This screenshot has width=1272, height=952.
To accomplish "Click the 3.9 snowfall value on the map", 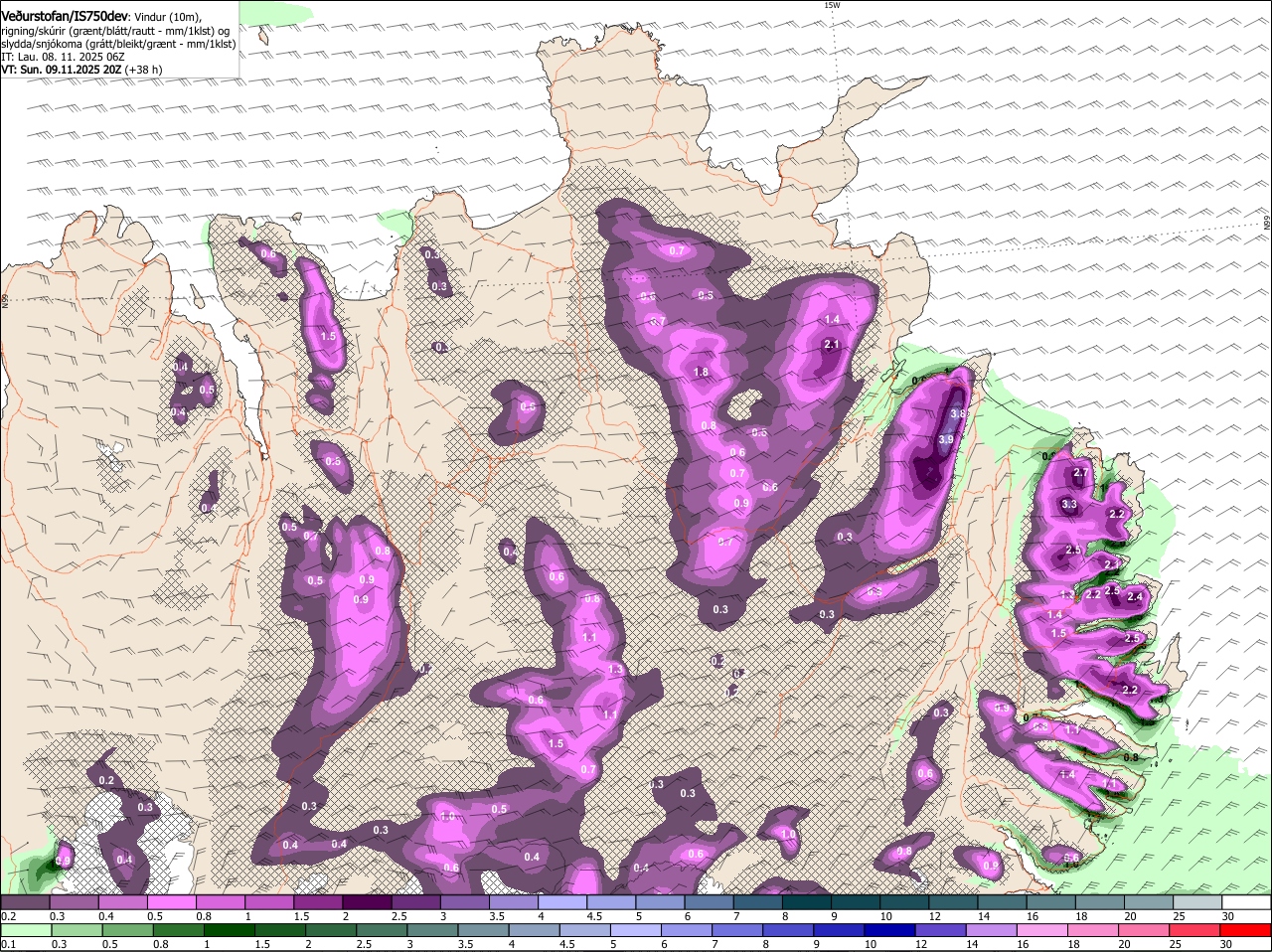I will pos(946,439).
